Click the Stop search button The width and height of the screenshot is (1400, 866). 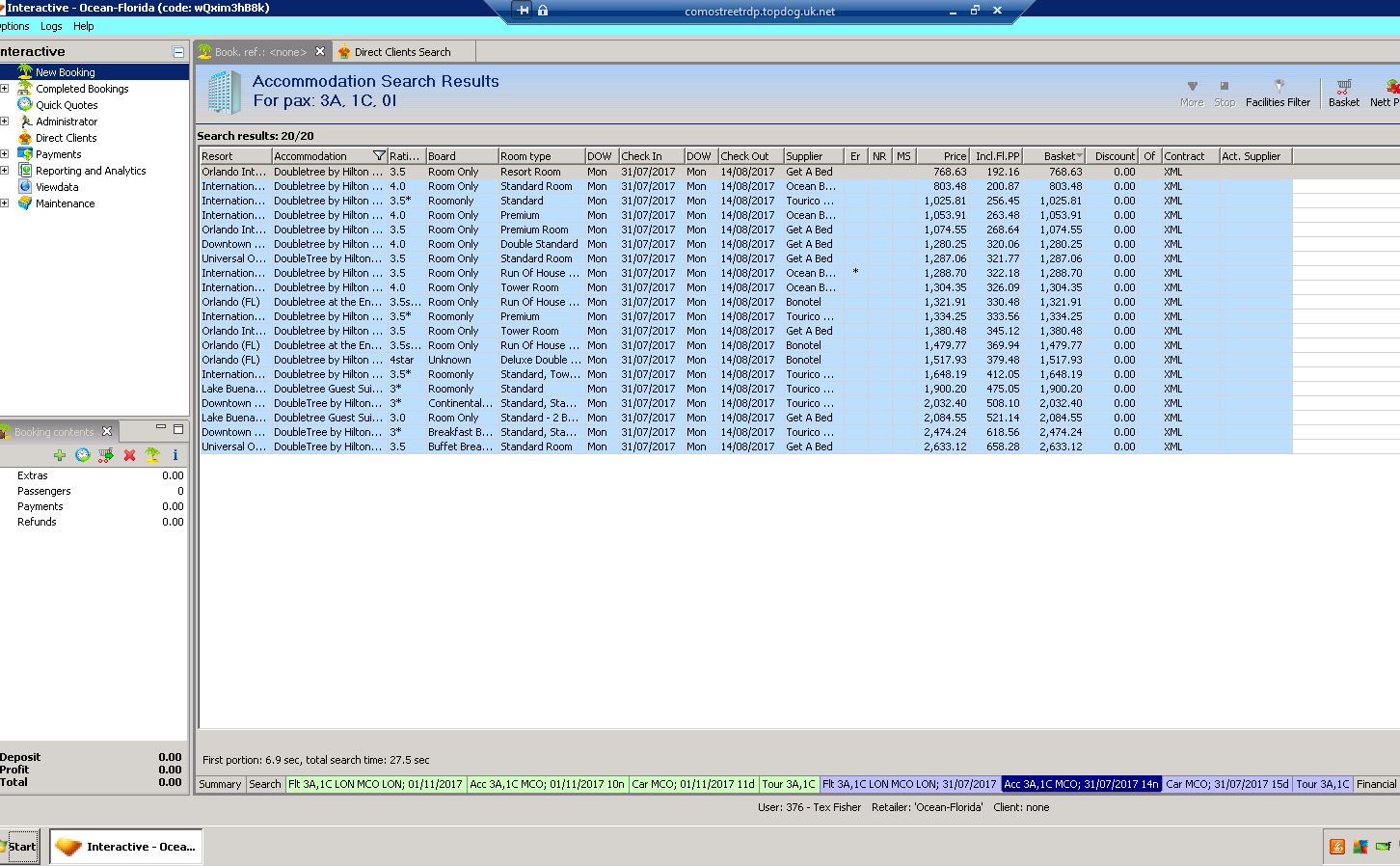point(1225,93)
